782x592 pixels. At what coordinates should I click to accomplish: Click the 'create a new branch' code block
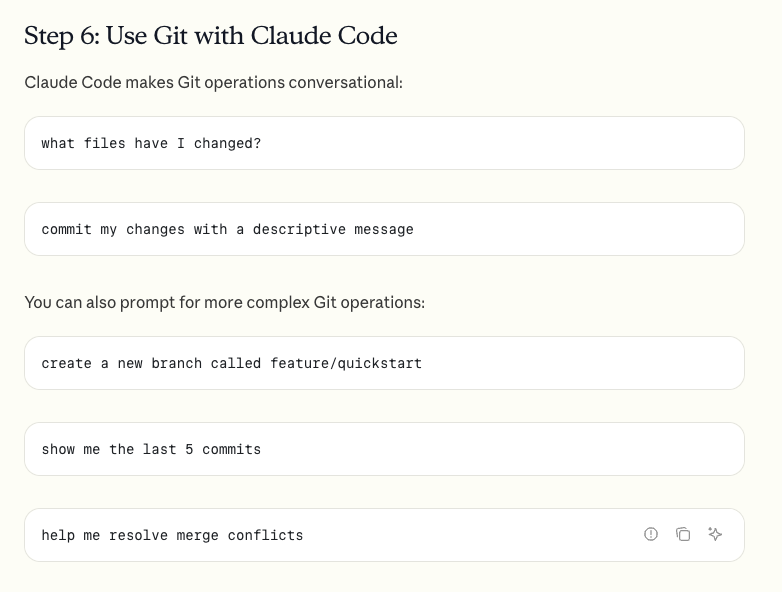pyautogui.click(x=384, y=363)
